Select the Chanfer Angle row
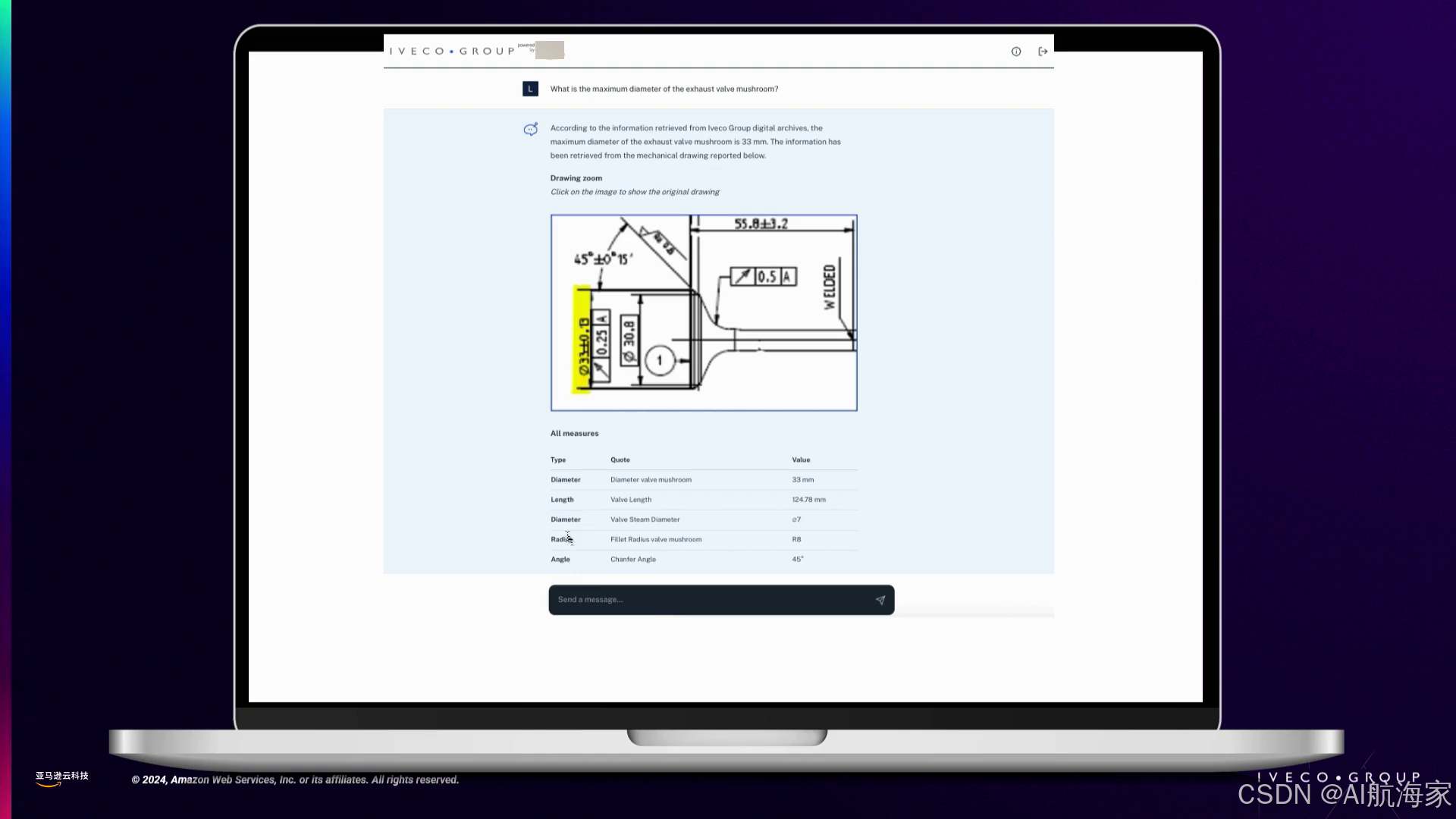 point(633,559)
